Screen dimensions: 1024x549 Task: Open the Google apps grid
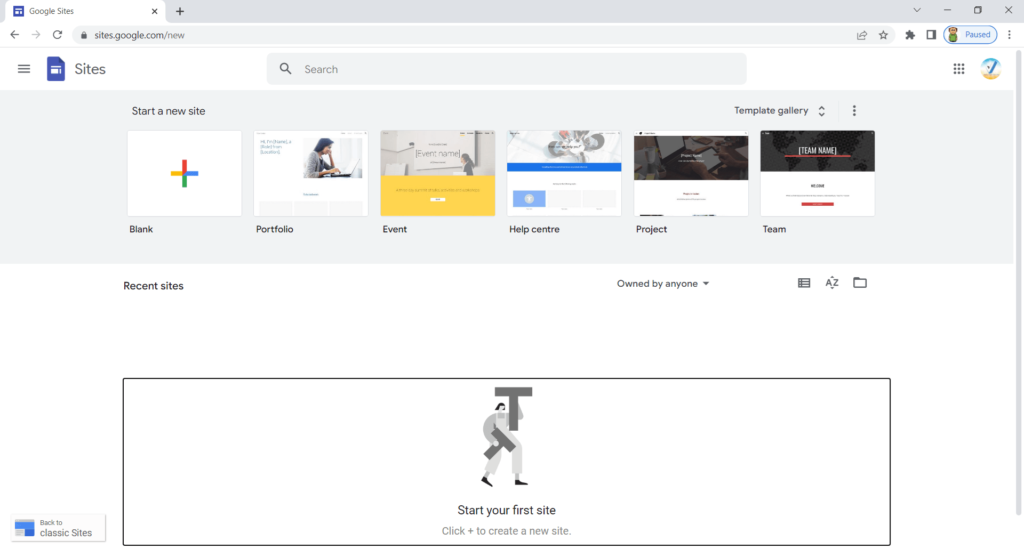coord(959,69)
